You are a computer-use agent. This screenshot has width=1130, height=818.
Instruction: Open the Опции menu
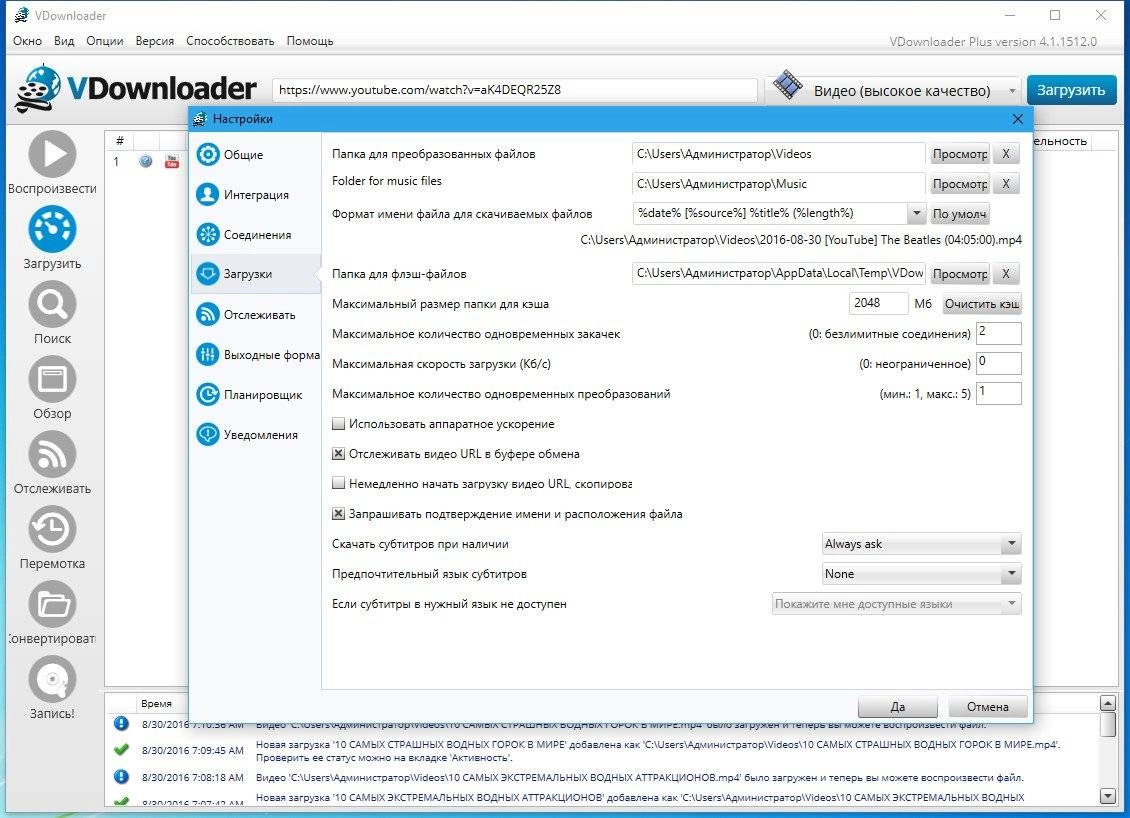(x=105, y=41)
